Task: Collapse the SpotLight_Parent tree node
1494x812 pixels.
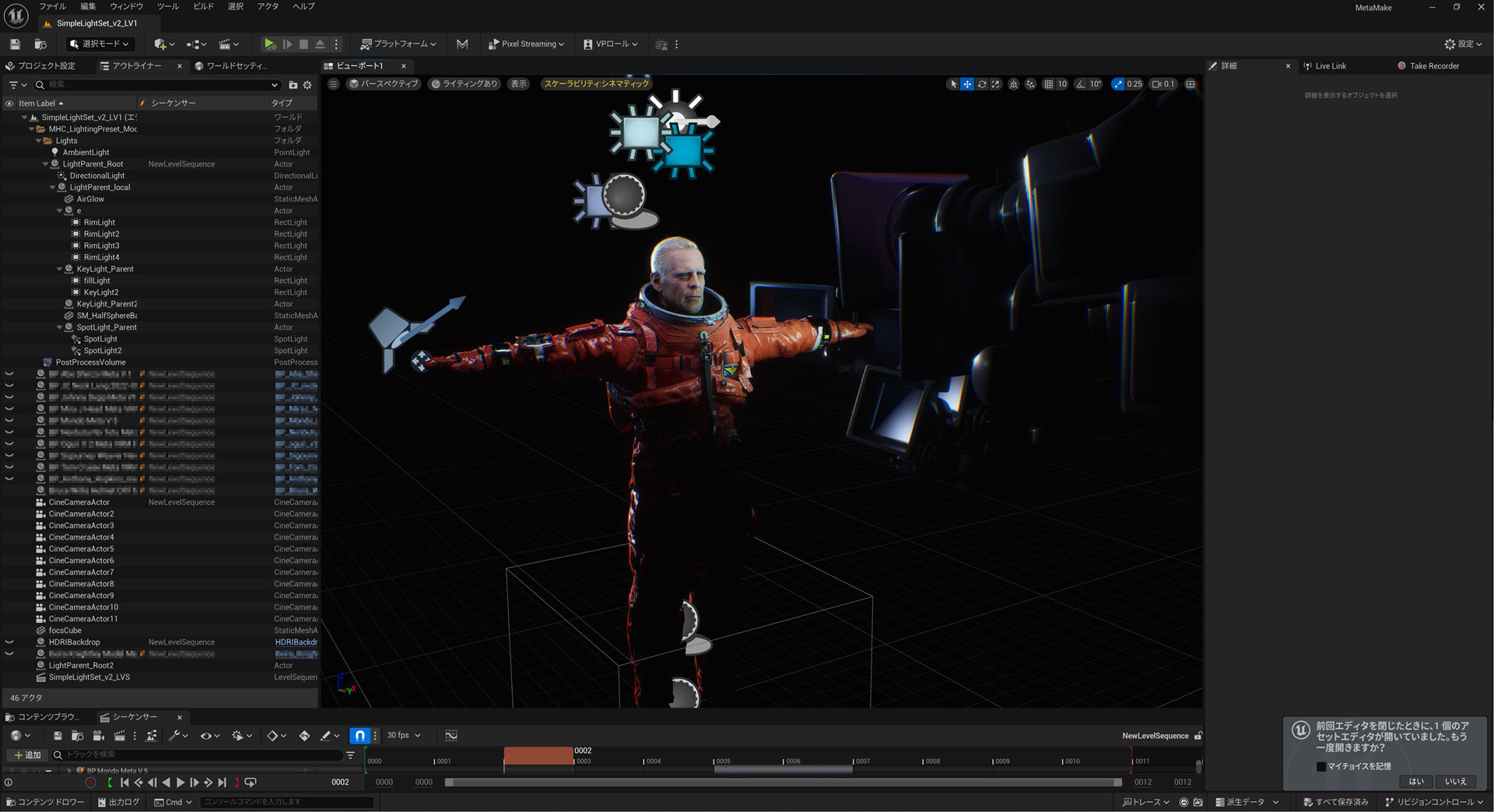Action: coord(60,327)
